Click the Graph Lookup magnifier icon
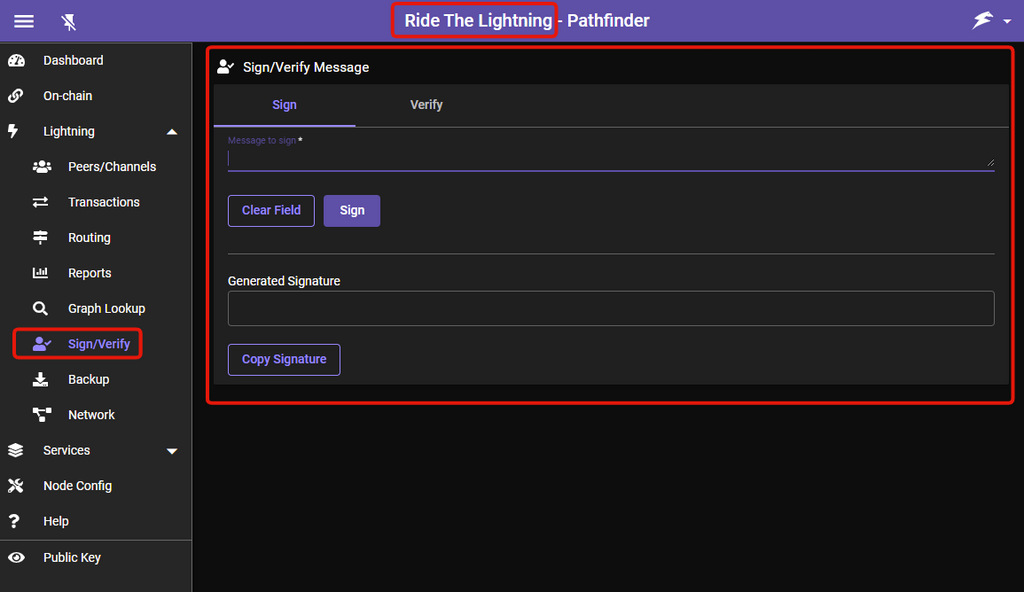The height and width of the screenshot is (592, 1024). (x=41, y=309)
